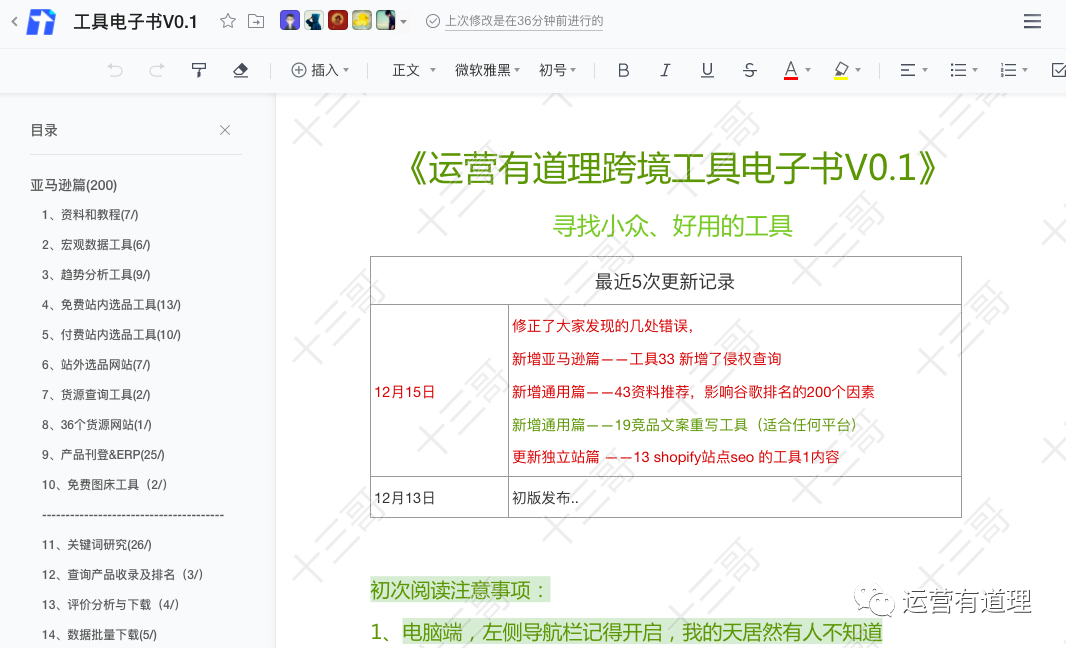Select the format painter tool

(x=199, y=70)
